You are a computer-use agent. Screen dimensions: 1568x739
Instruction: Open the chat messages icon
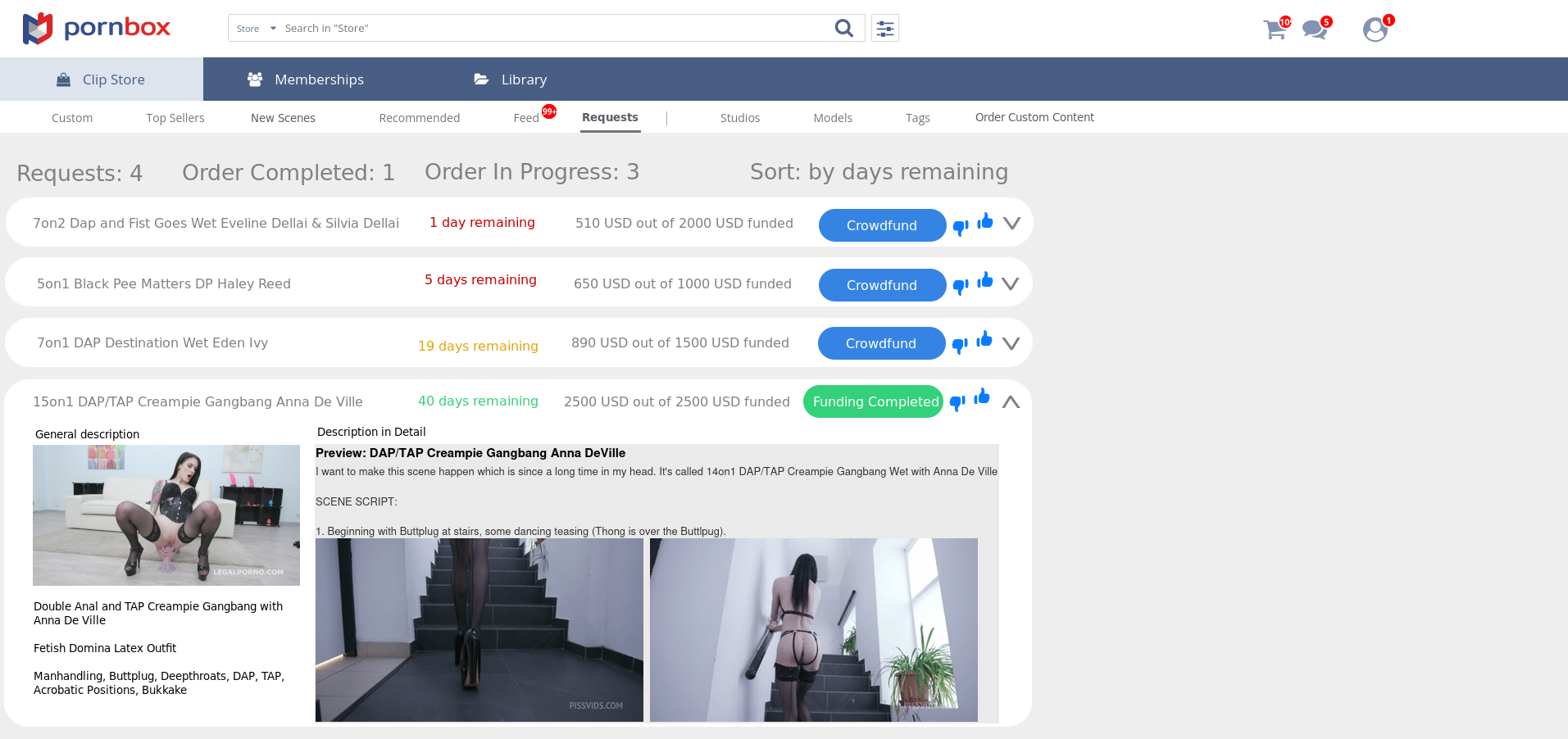pos(1314,30)
